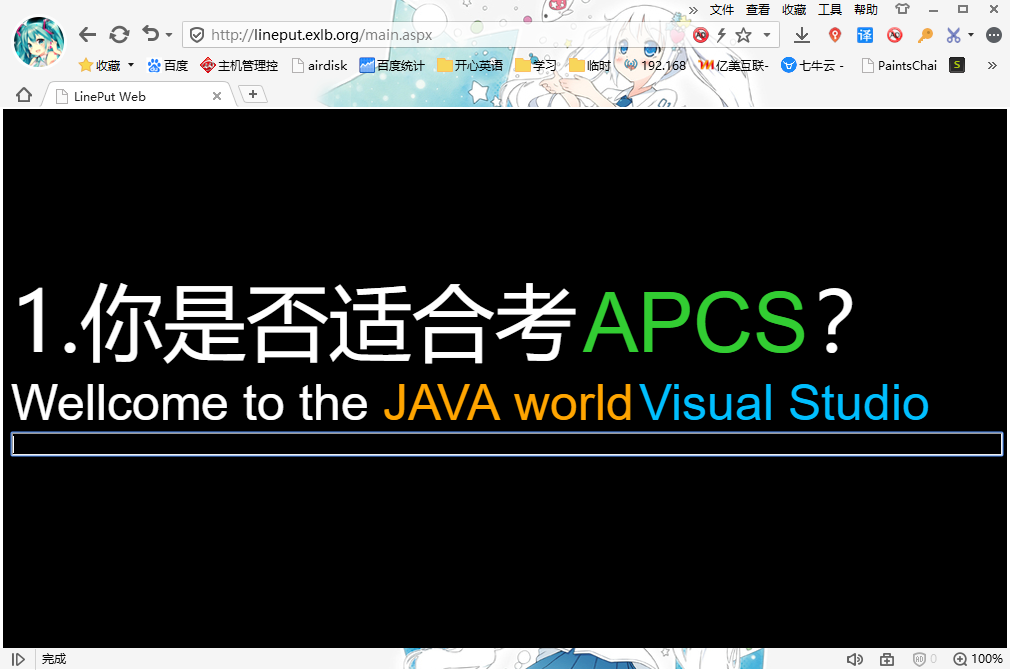1010x670 pixels.
Task: Click the 收藏 star bookmarks button
Action: (x=99, y=65)
